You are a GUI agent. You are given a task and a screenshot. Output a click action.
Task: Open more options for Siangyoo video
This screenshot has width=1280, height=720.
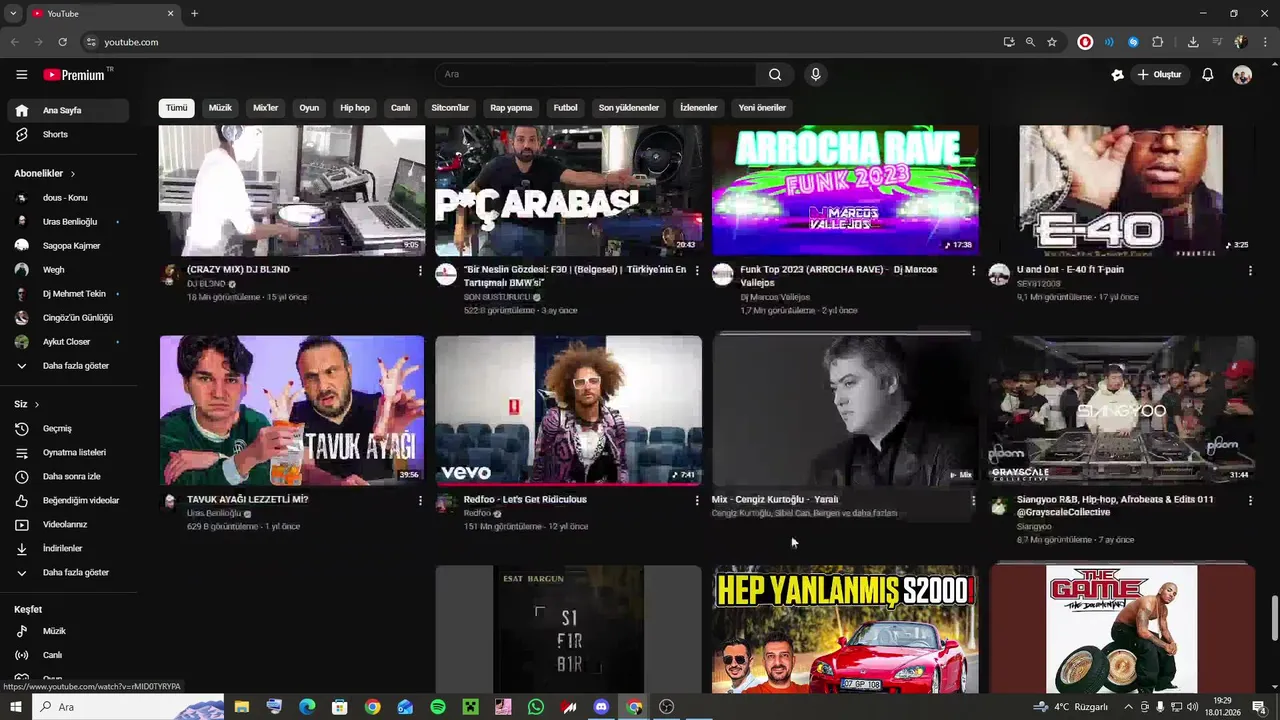1250,500
